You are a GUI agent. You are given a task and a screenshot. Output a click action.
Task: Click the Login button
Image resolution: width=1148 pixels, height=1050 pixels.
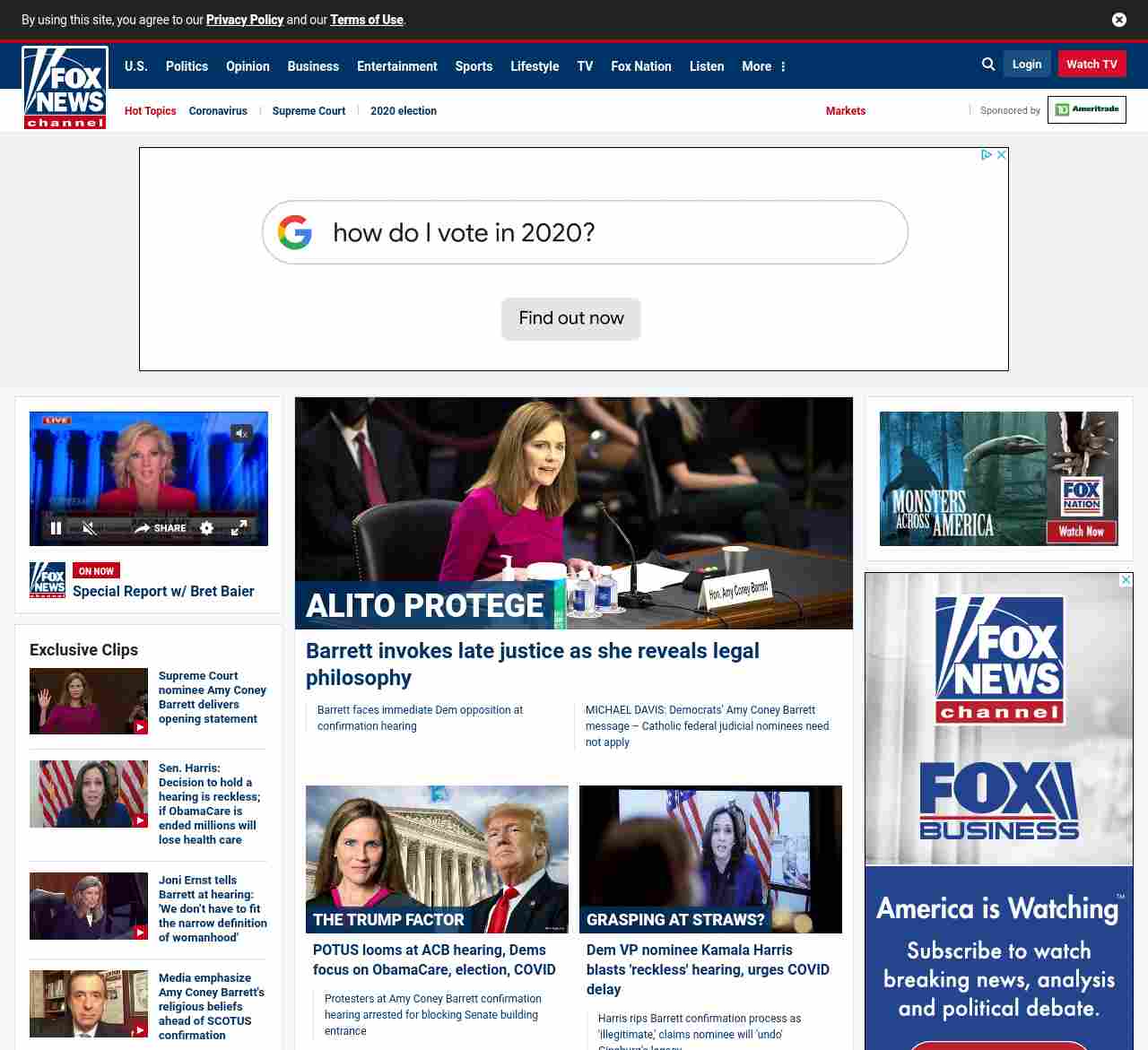point(1027,65)
